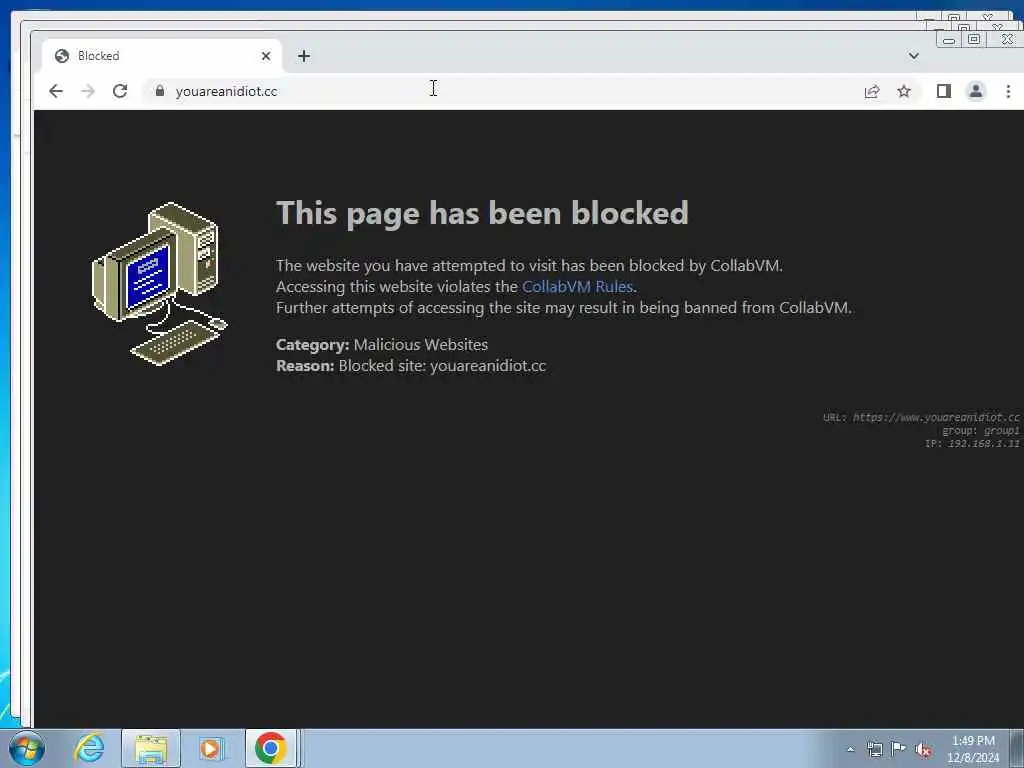Image resolution: width=1024 pixels, height=768 pixels.
Task: Click the grayed-out forward navigation arrow
Action: pyautogui.click(x=88, y=91)
